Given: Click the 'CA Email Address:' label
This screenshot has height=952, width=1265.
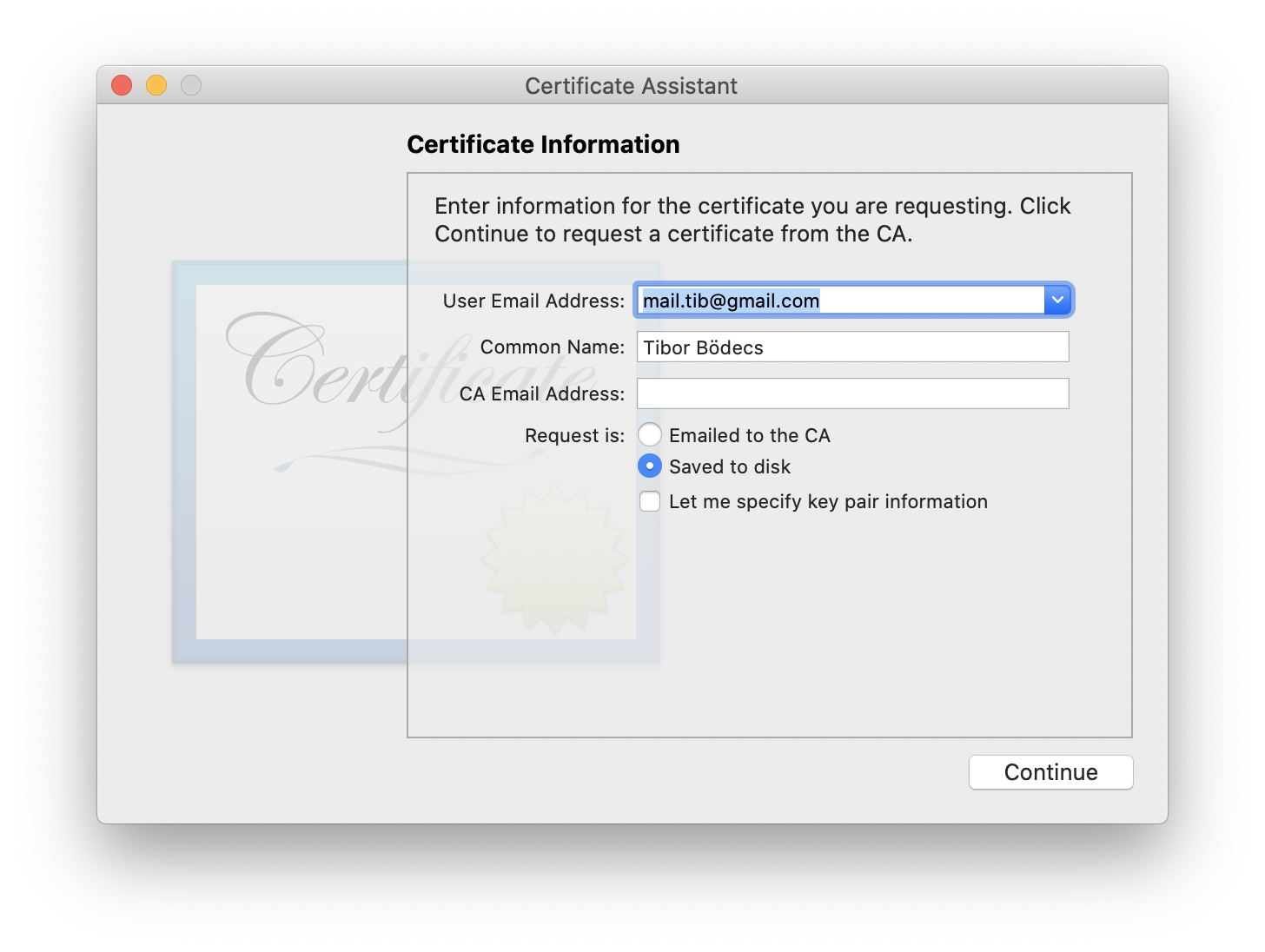Looking at the screenshot, I should click(x=542, y=393).
